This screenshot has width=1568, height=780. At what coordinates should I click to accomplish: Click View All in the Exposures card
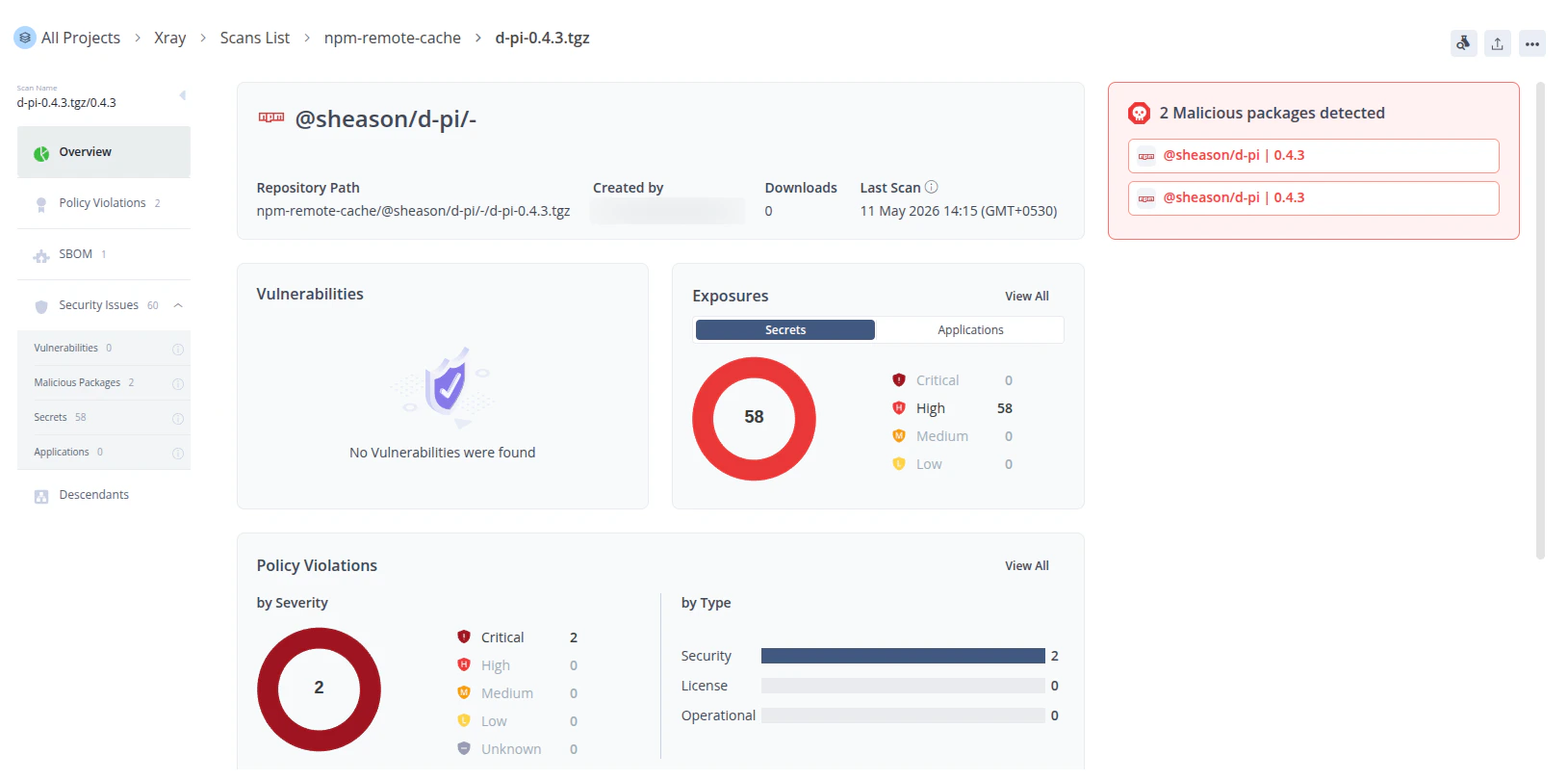(x=1027, y=296)
